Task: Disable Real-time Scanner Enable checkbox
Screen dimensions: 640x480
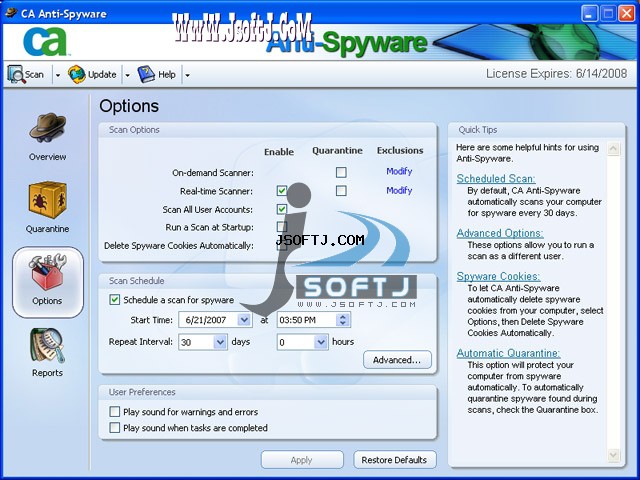Action: coord(282,191)
